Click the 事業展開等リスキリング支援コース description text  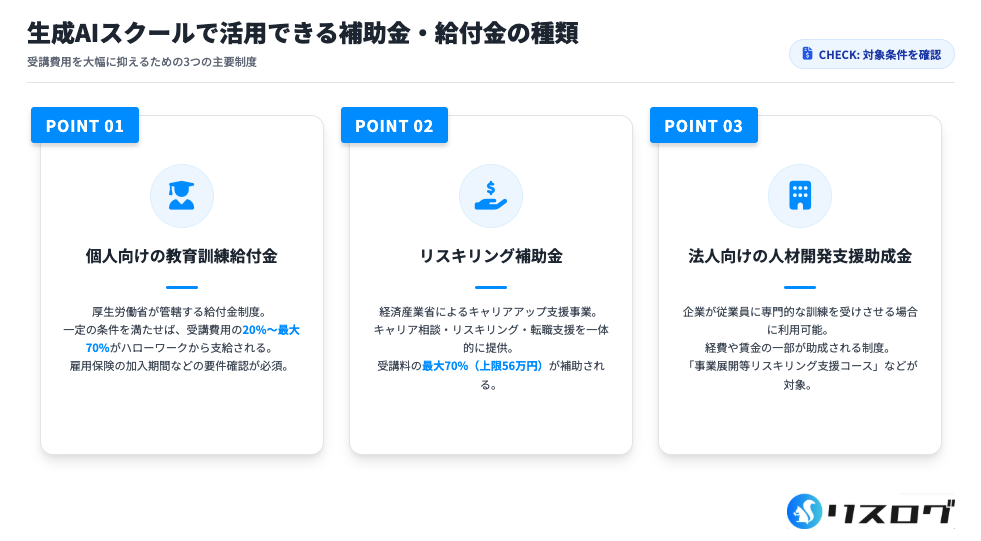coord(799,366)
